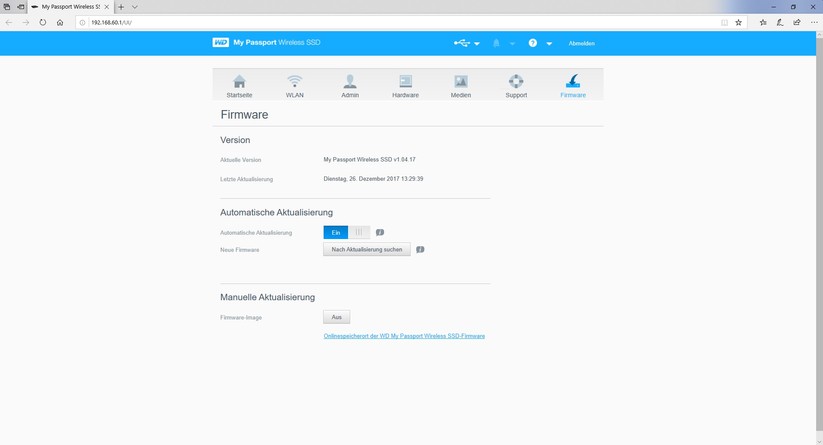Screen dimensions: 823x445
Task: Show info tooltip for Automatische Aktualisierung
Action: click(380, 232)
